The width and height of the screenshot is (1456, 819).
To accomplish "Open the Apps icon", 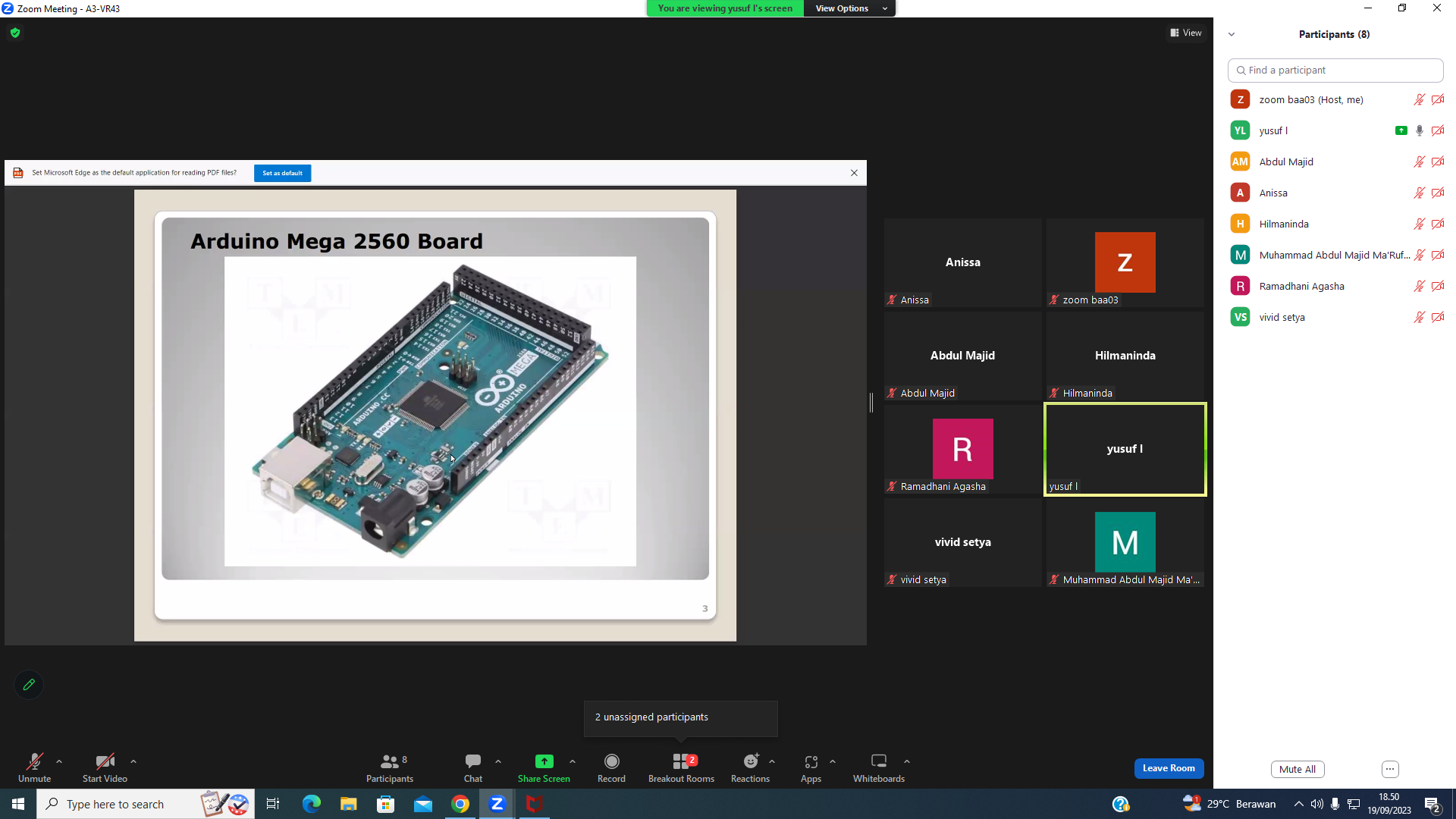I will [811, 761].
